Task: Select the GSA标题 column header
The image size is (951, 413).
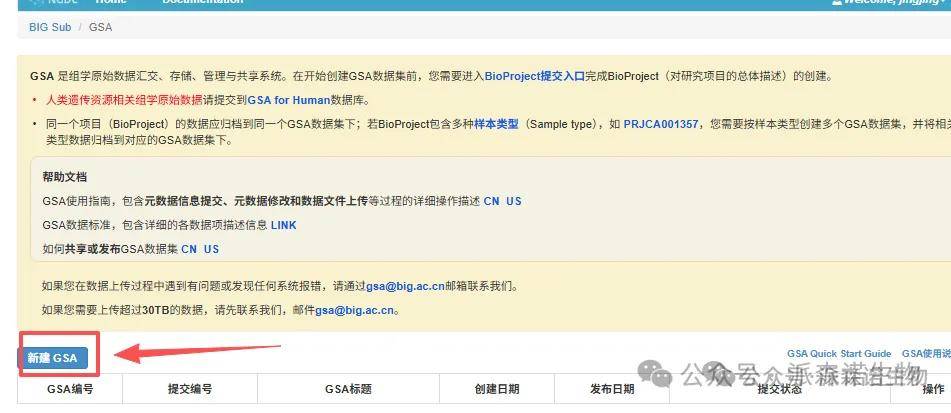Action: coord(348,389)
